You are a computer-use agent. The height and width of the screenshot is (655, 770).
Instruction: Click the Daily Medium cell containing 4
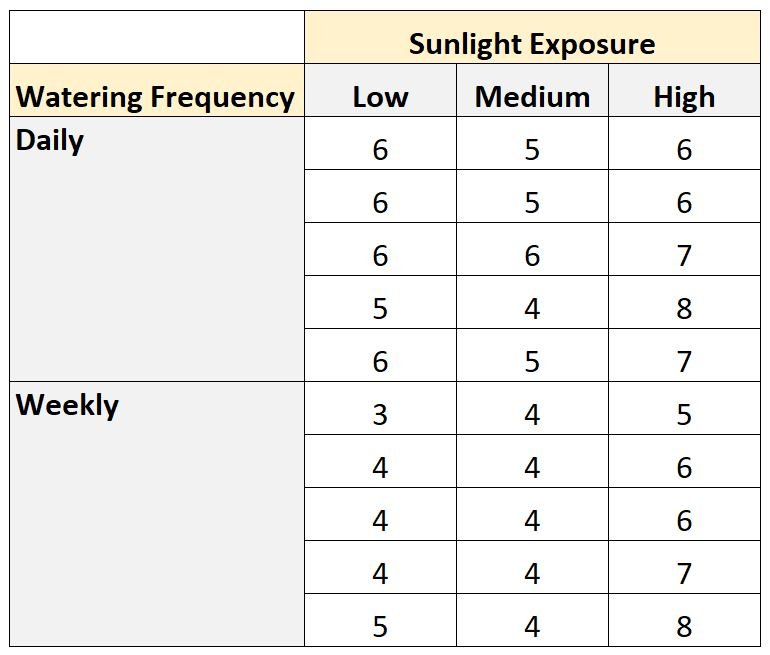coord(532,302)
